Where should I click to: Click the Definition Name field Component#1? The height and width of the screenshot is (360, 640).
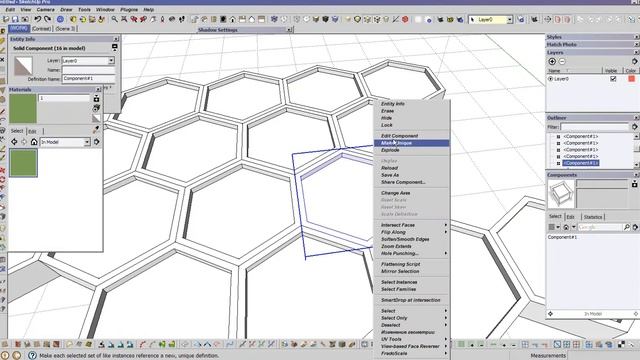89,78
